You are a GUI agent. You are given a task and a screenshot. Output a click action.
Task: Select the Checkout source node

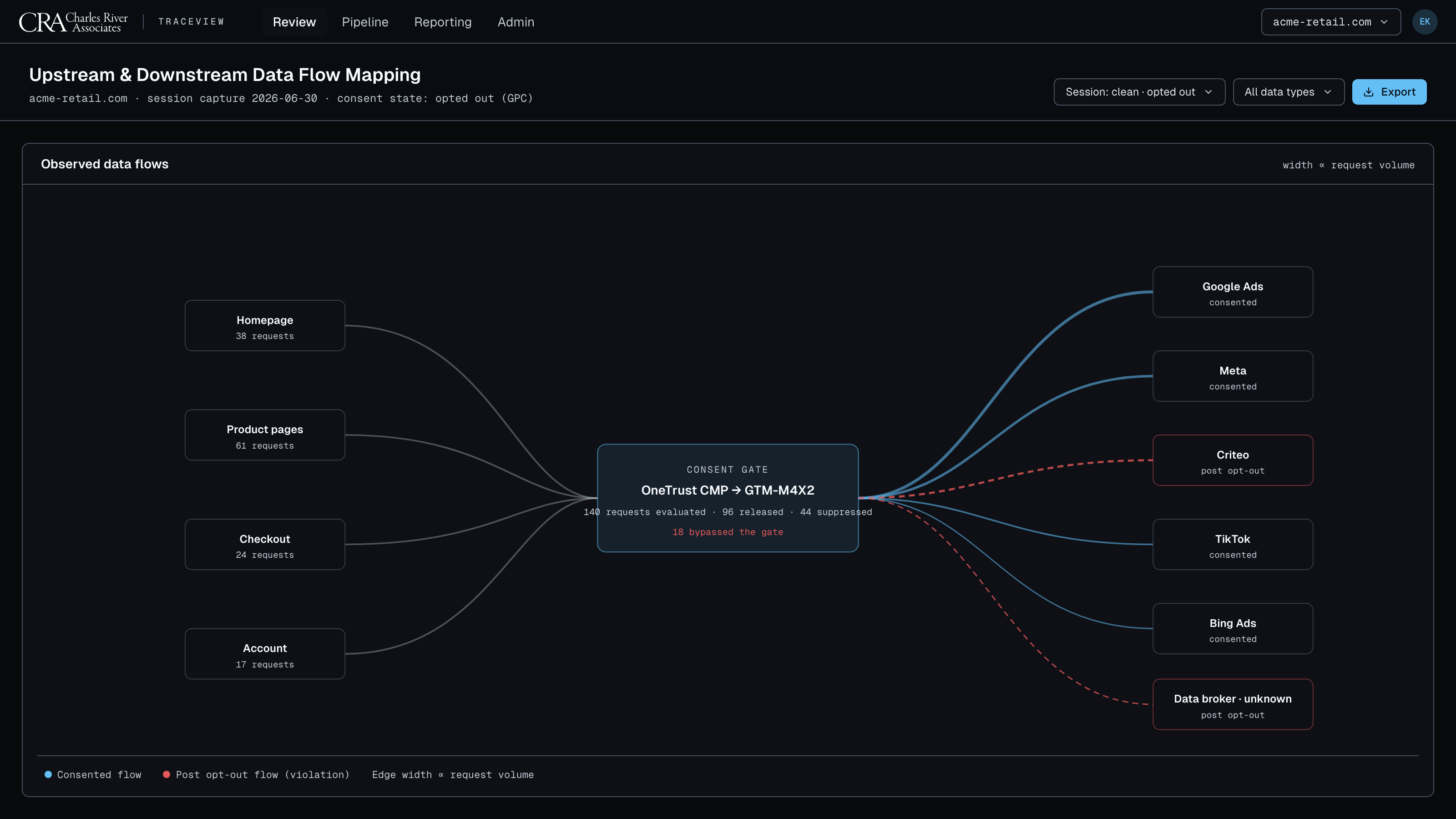point(264,544)
